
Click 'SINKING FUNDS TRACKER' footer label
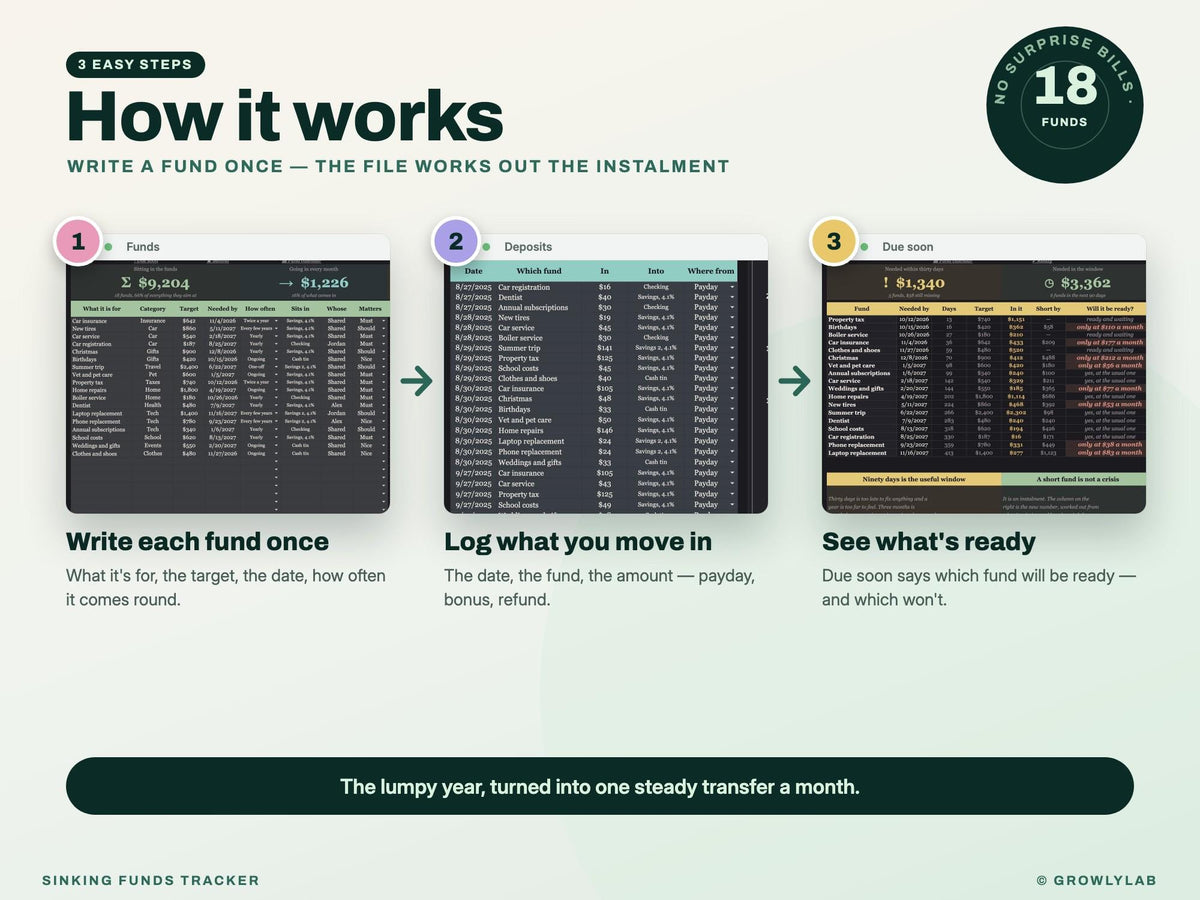[x=150, y=880]
